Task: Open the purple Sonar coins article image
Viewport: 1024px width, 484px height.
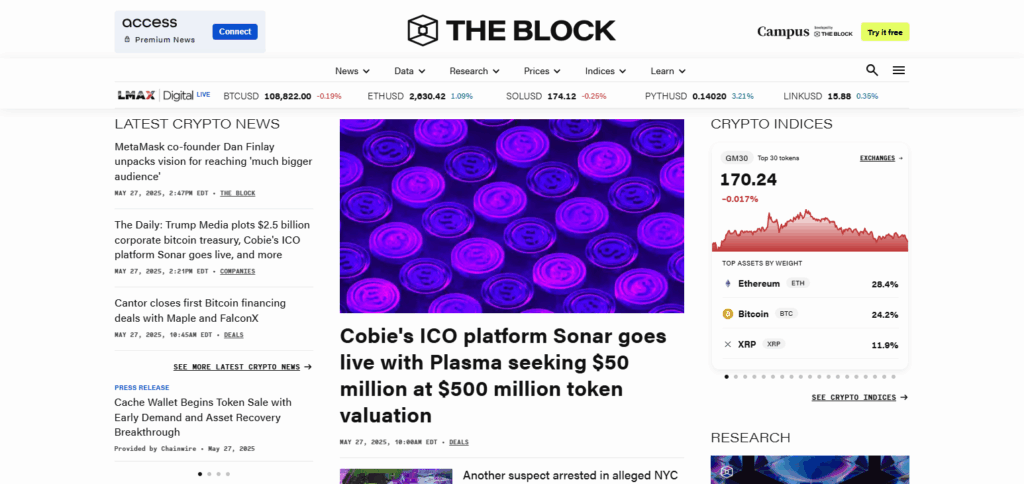Action: click(512, 216)
